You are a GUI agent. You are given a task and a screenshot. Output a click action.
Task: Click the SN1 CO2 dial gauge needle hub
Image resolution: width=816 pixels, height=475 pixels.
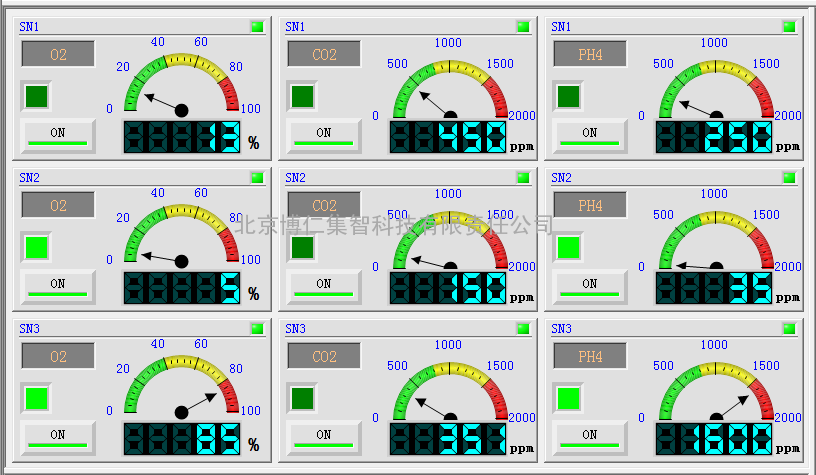click(x=451, y=115)
